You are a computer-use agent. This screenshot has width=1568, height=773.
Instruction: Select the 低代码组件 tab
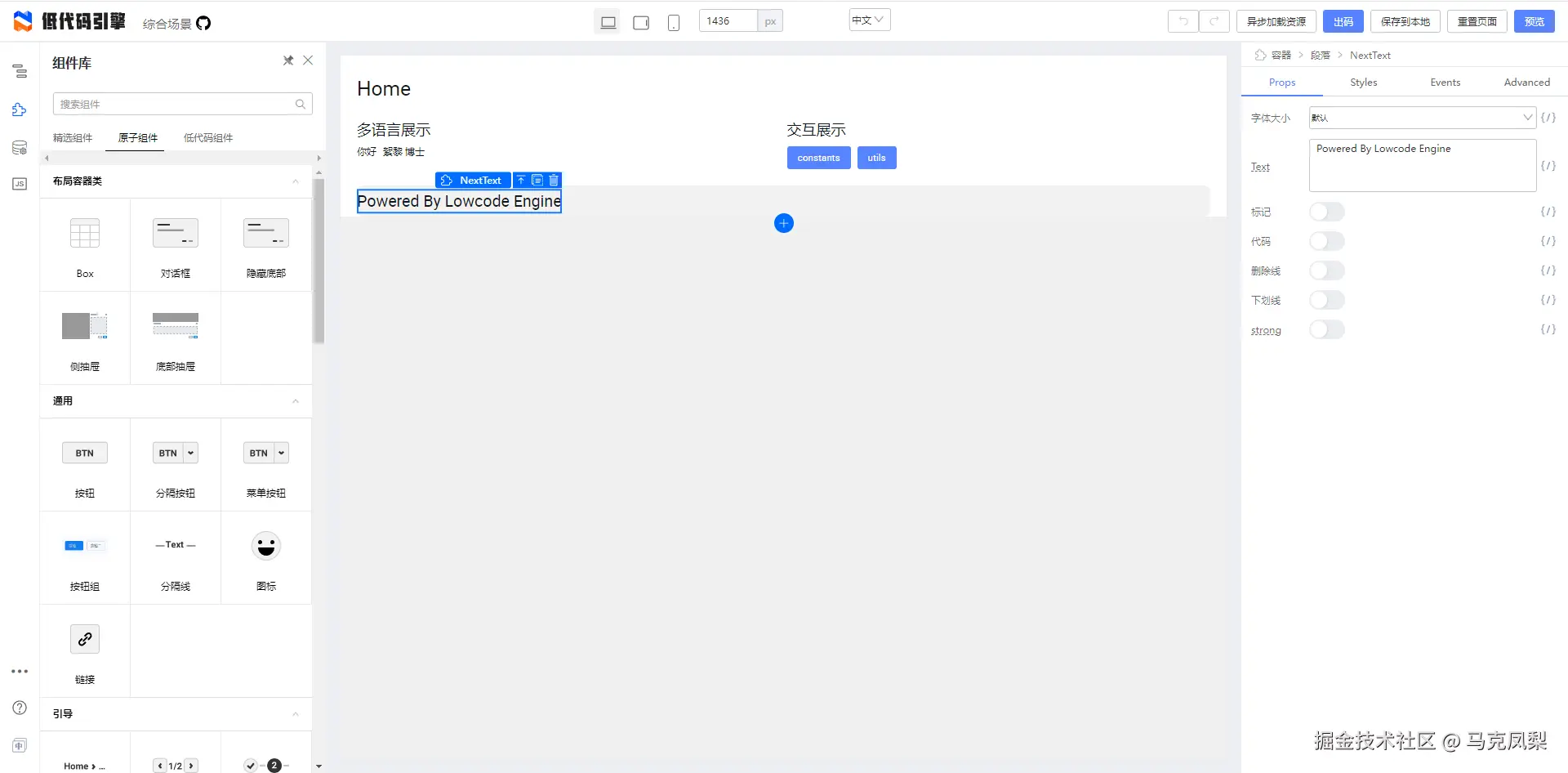[208, 138]
